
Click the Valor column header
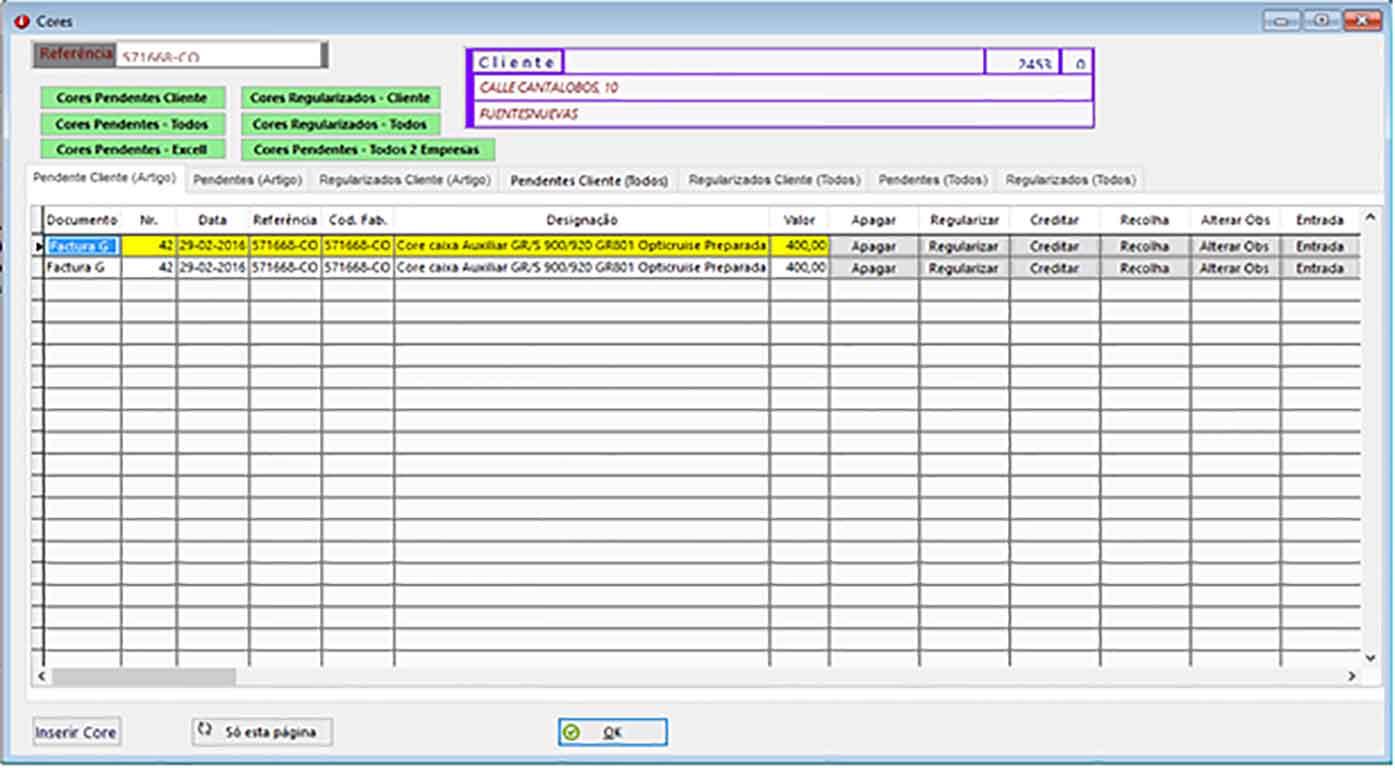pos(799,220)
